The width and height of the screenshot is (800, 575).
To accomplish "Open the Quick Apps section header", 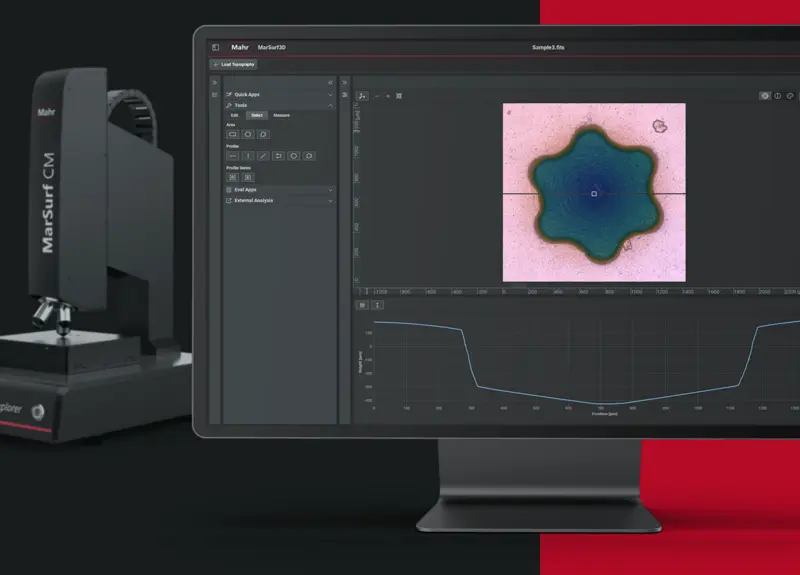I will pos(279,94).
